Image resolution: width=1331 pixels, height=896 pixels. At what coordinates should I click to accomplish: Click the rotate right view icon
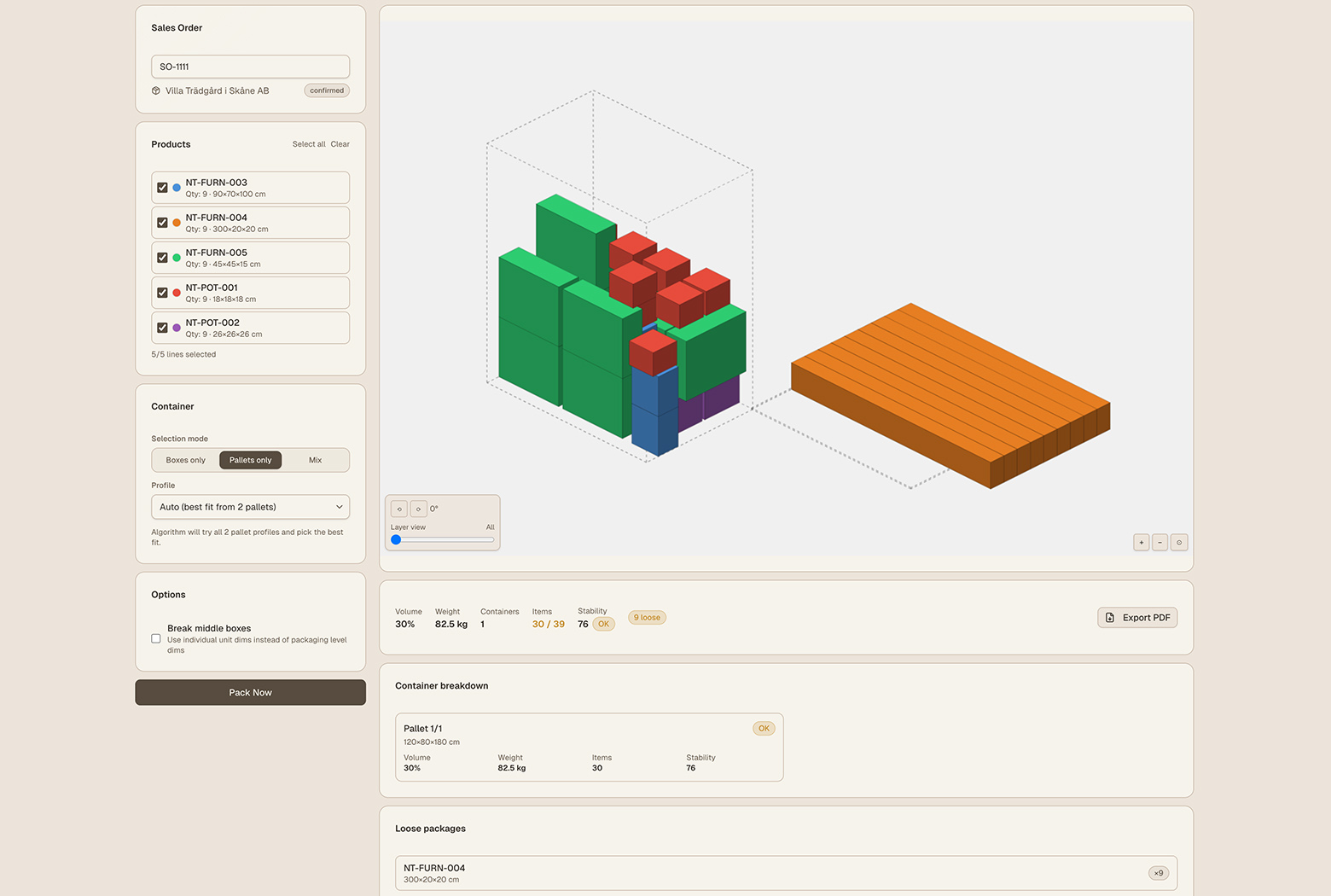[x=419, y=508]
